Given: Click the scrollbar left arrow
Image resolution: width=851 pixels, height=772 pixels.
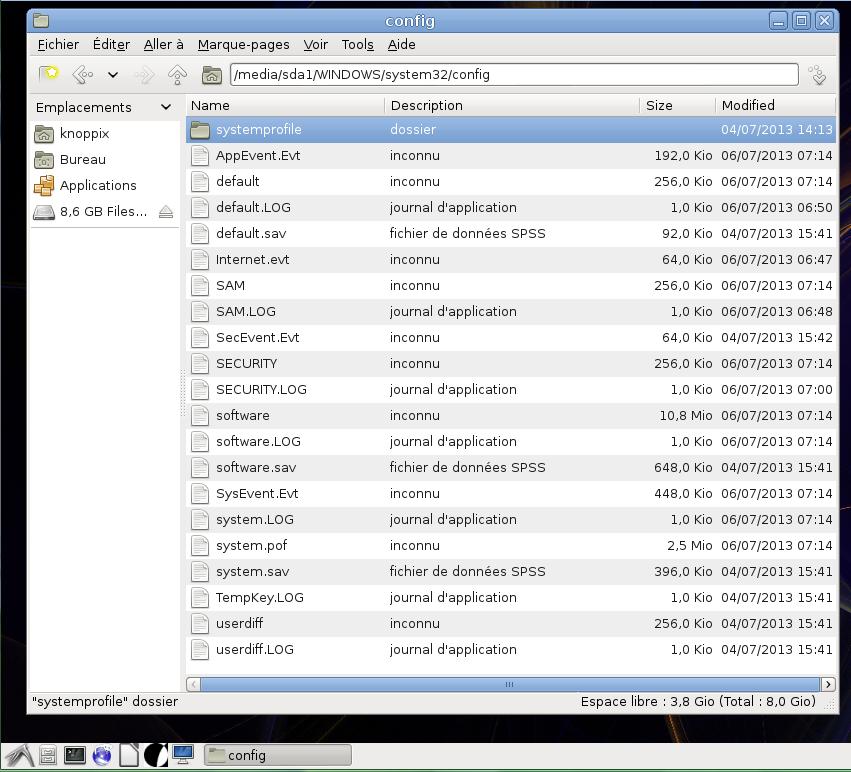Looking at the screenshot, I should coord(194,684).
